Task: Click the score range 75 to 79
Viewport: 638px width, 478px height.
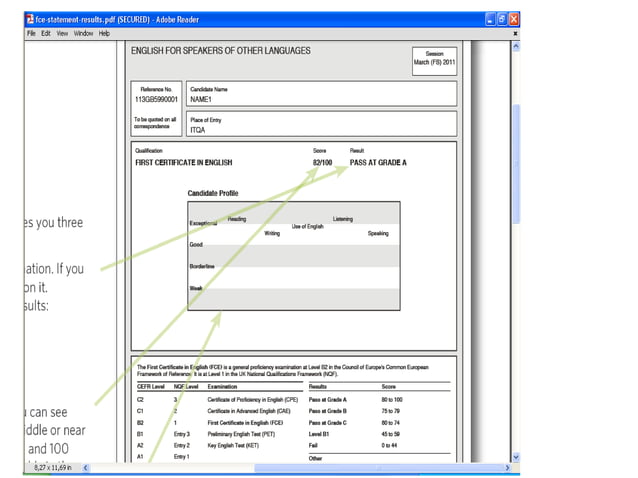Action: coord(391,411)
